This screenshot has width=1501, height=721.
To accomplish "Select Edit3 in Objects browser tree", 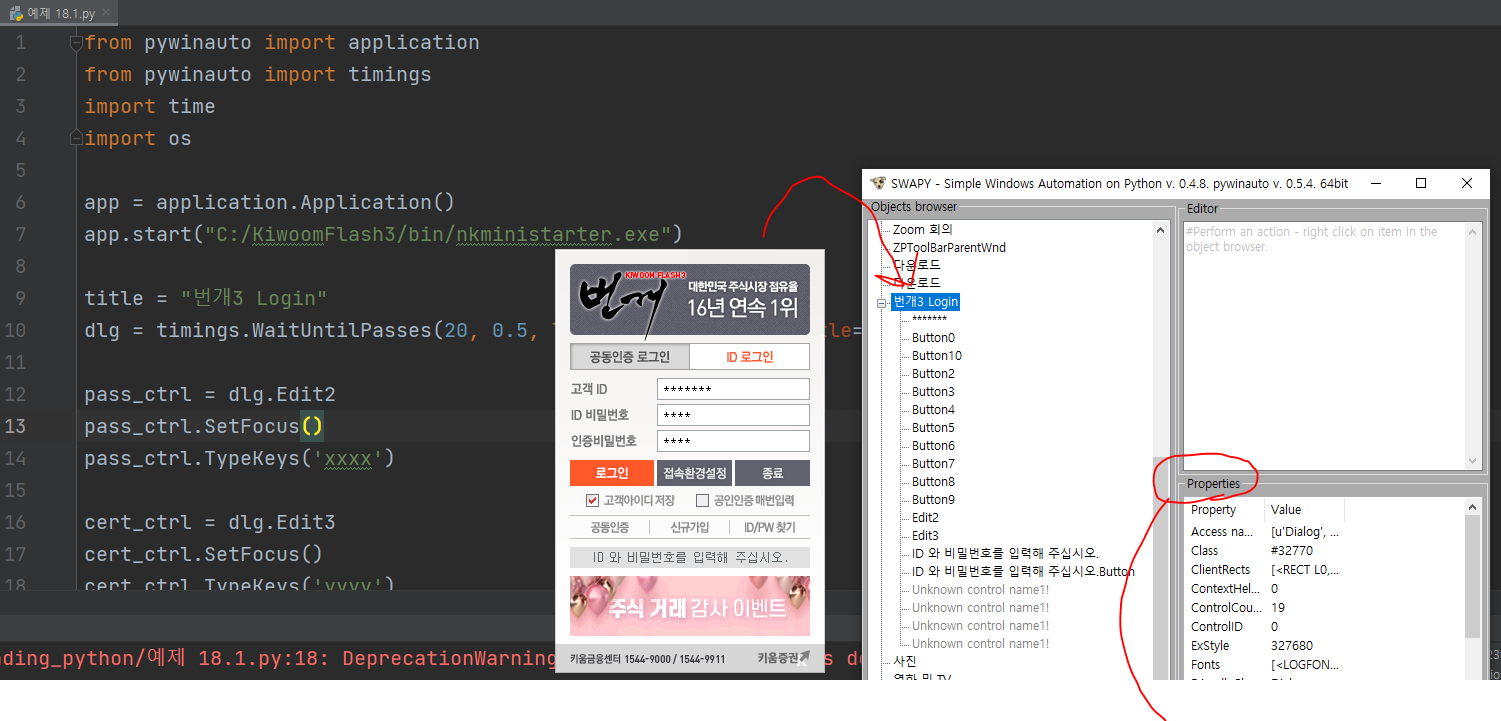I will pyautogui.click(x=925, y=536).
